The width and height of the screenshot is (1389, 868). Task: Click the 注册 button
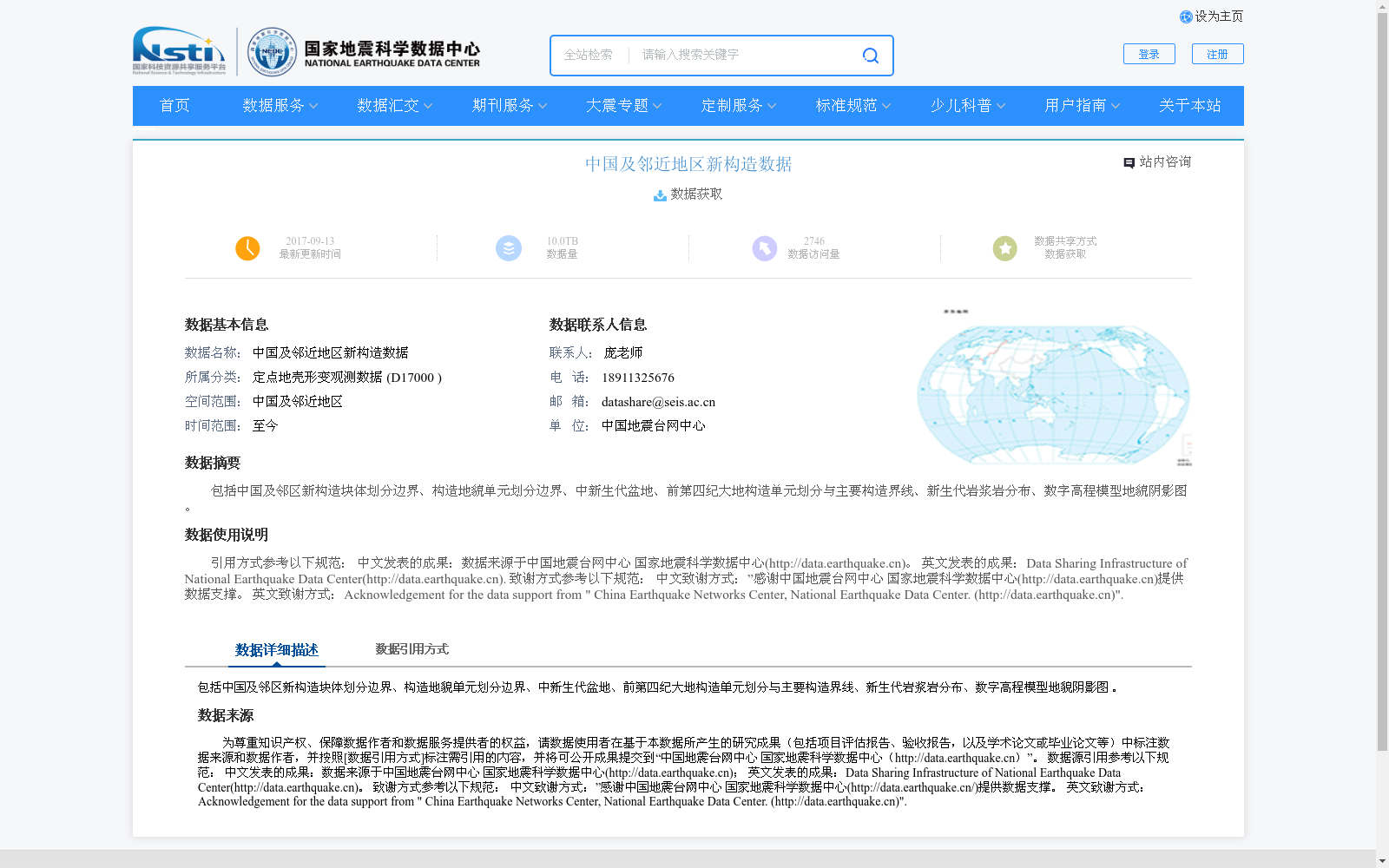pos(1218,54)
